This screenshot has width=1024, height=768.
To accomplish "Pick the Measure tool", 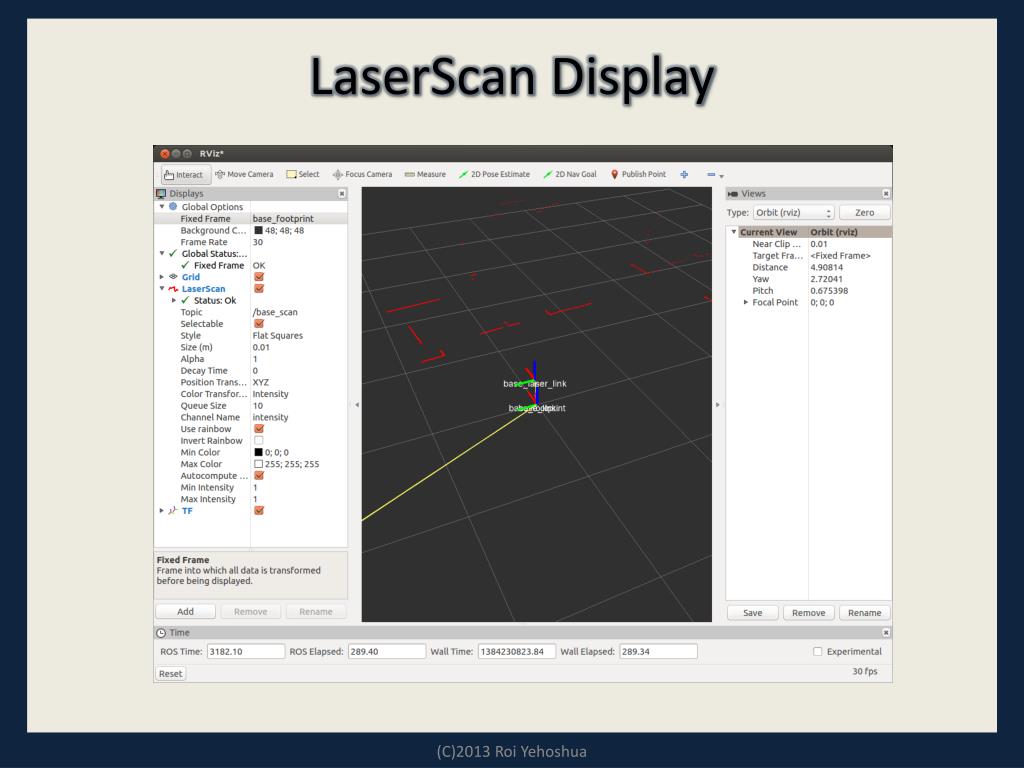I will pyautogui.click(x=425, y=174).
